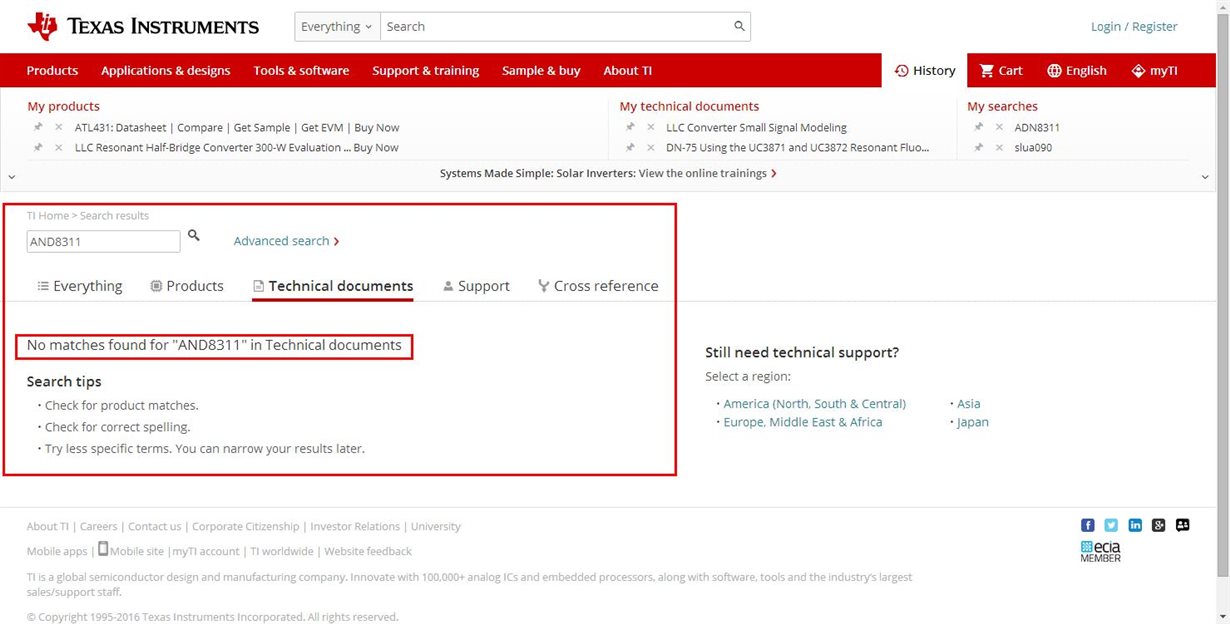Pin the ATL431 product history entry
This screenshot has height=624, width=1230.
(38, 127)
